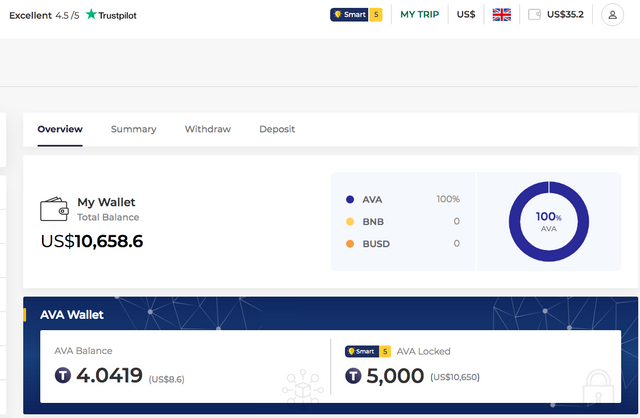The width and height of the screenshot is (640, 418).
Task: Click the Excellent 4.5/5 rating text
Action: pos(43,15)
